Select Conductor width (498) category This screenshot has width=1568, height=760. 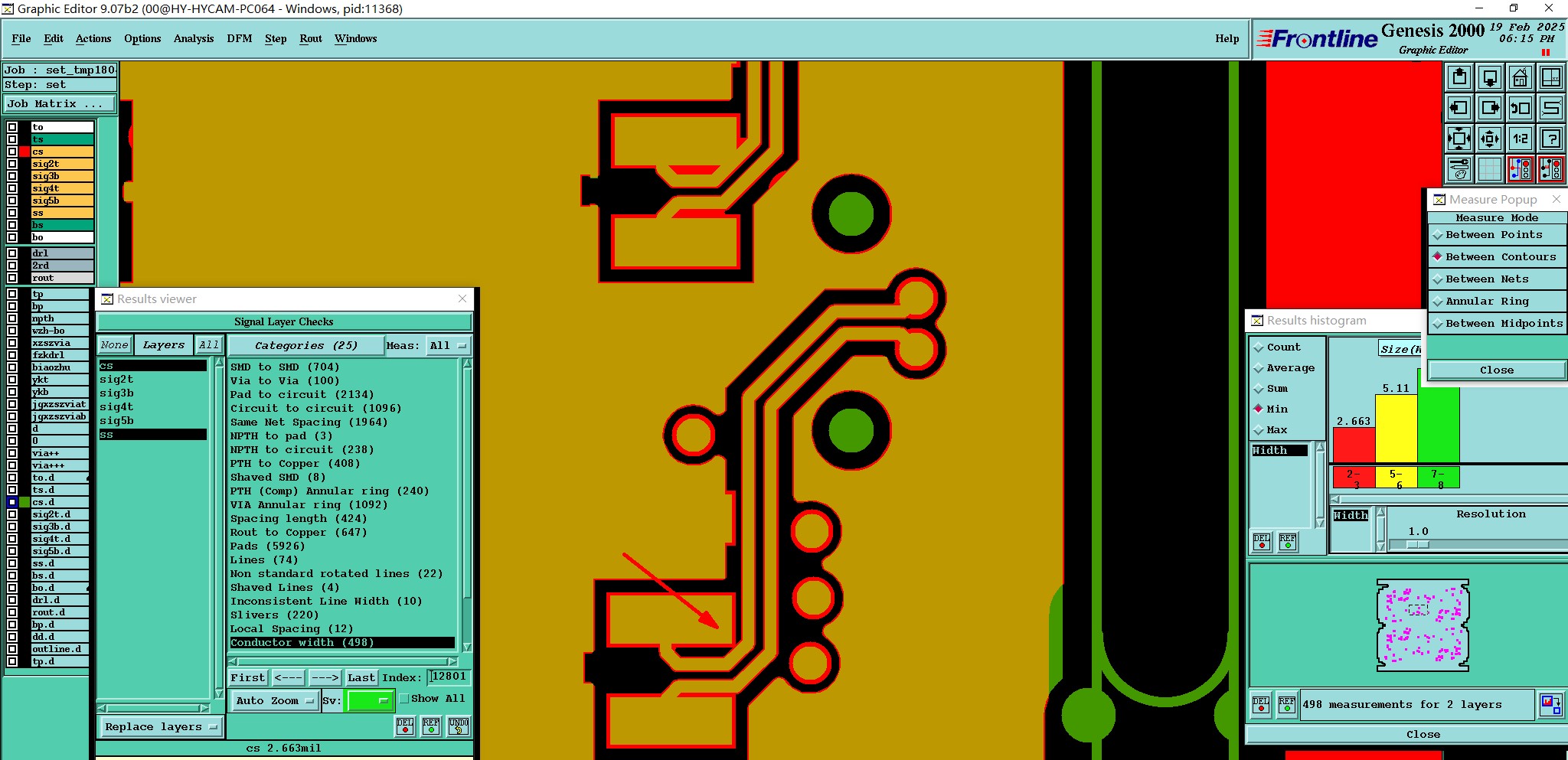[342, 643]
